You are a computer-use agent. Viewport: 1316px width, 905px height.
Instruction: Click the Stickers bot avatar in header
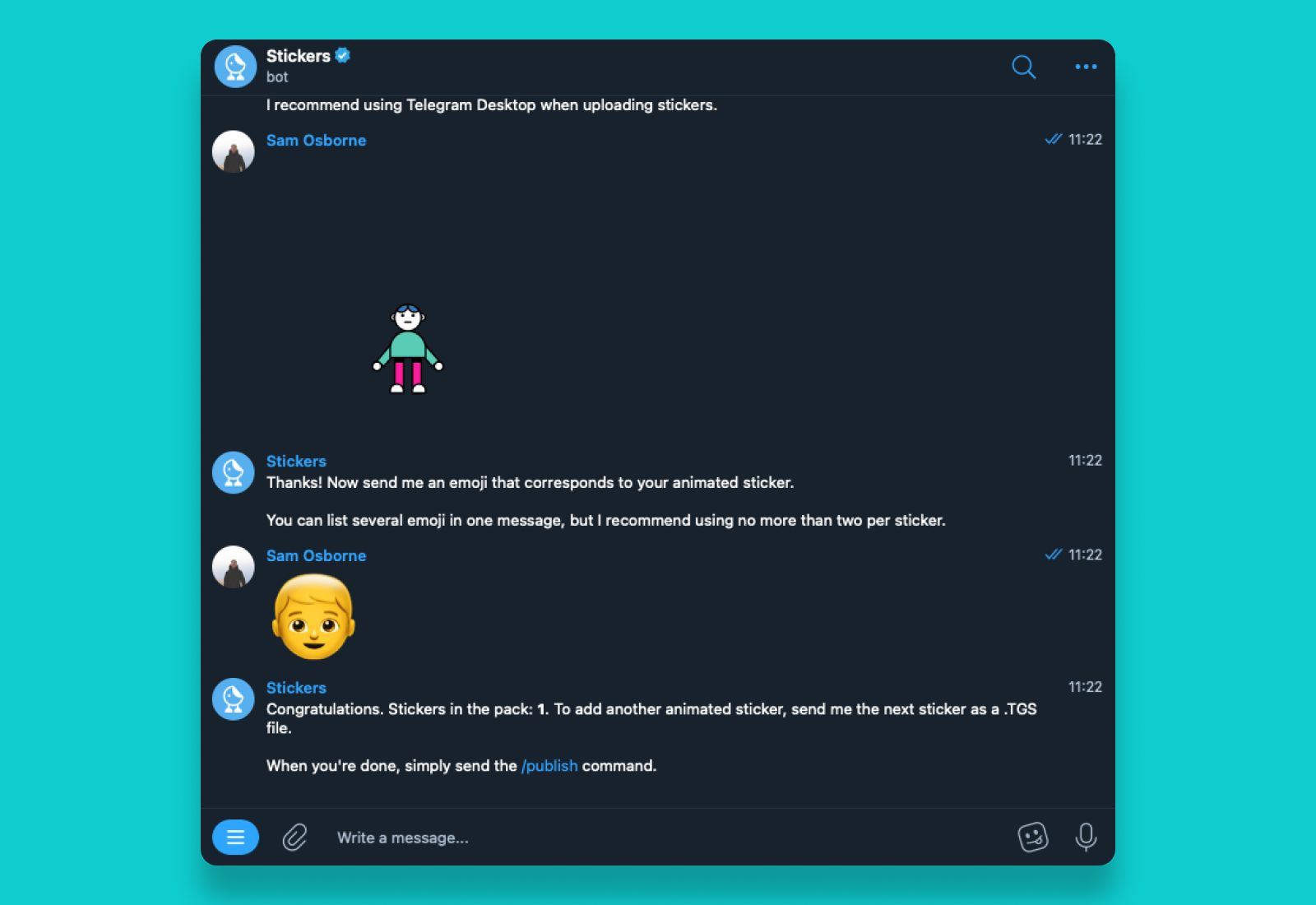[x=235, y=67]
